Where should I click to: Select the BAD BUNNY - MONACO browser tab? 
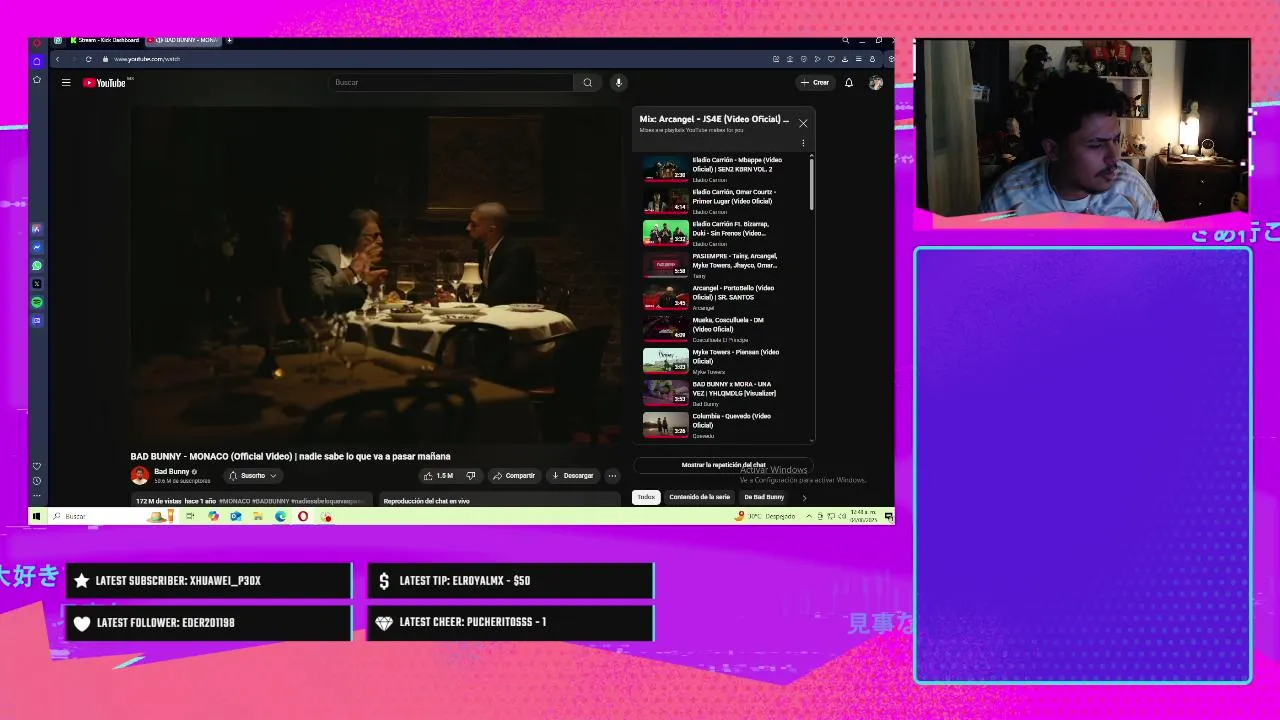click(184, 40)
